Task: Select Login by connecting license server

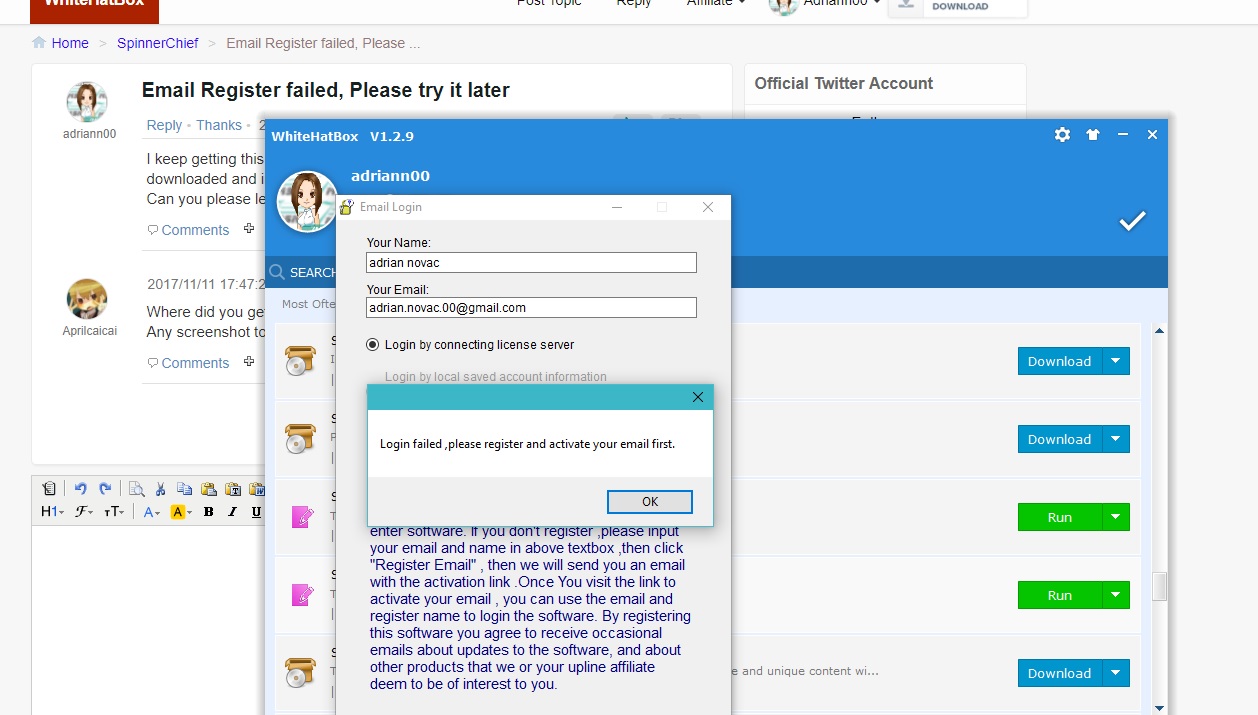Action: tap(373, 345)
